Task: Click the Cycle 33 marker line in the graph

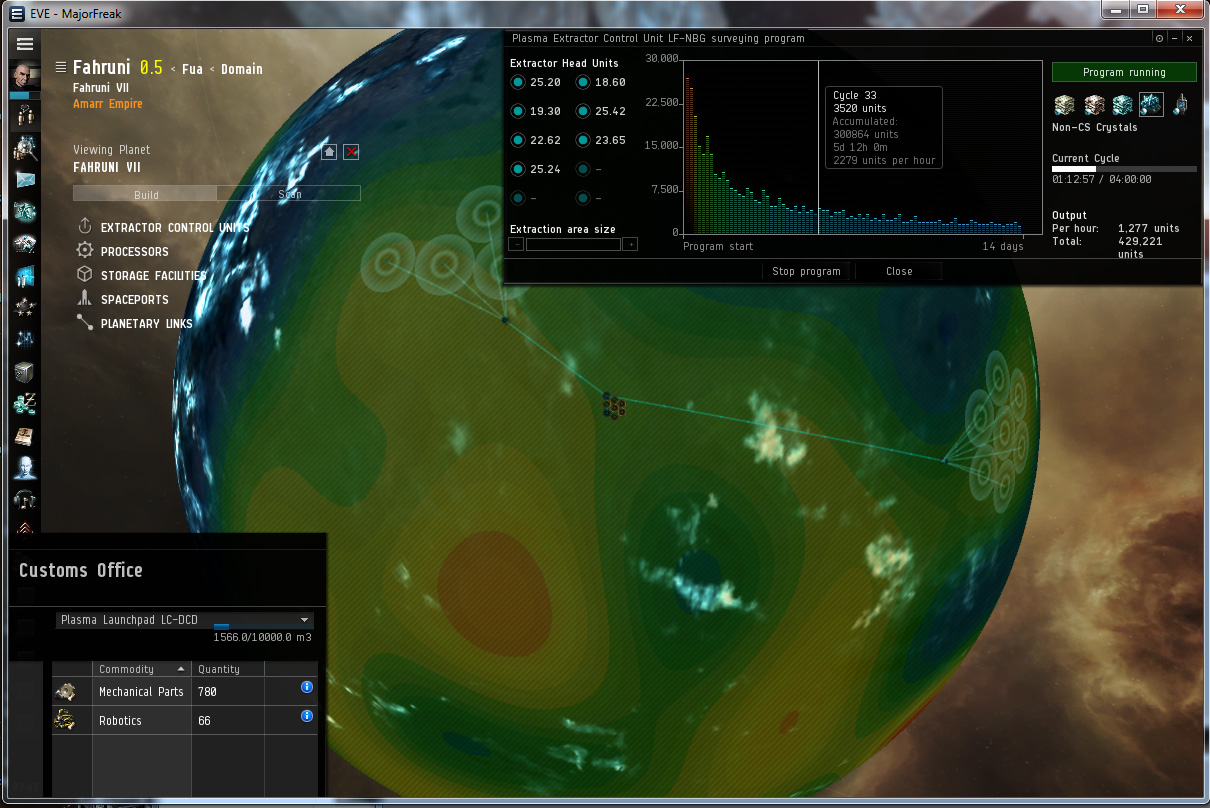Action: coord(818,146)
